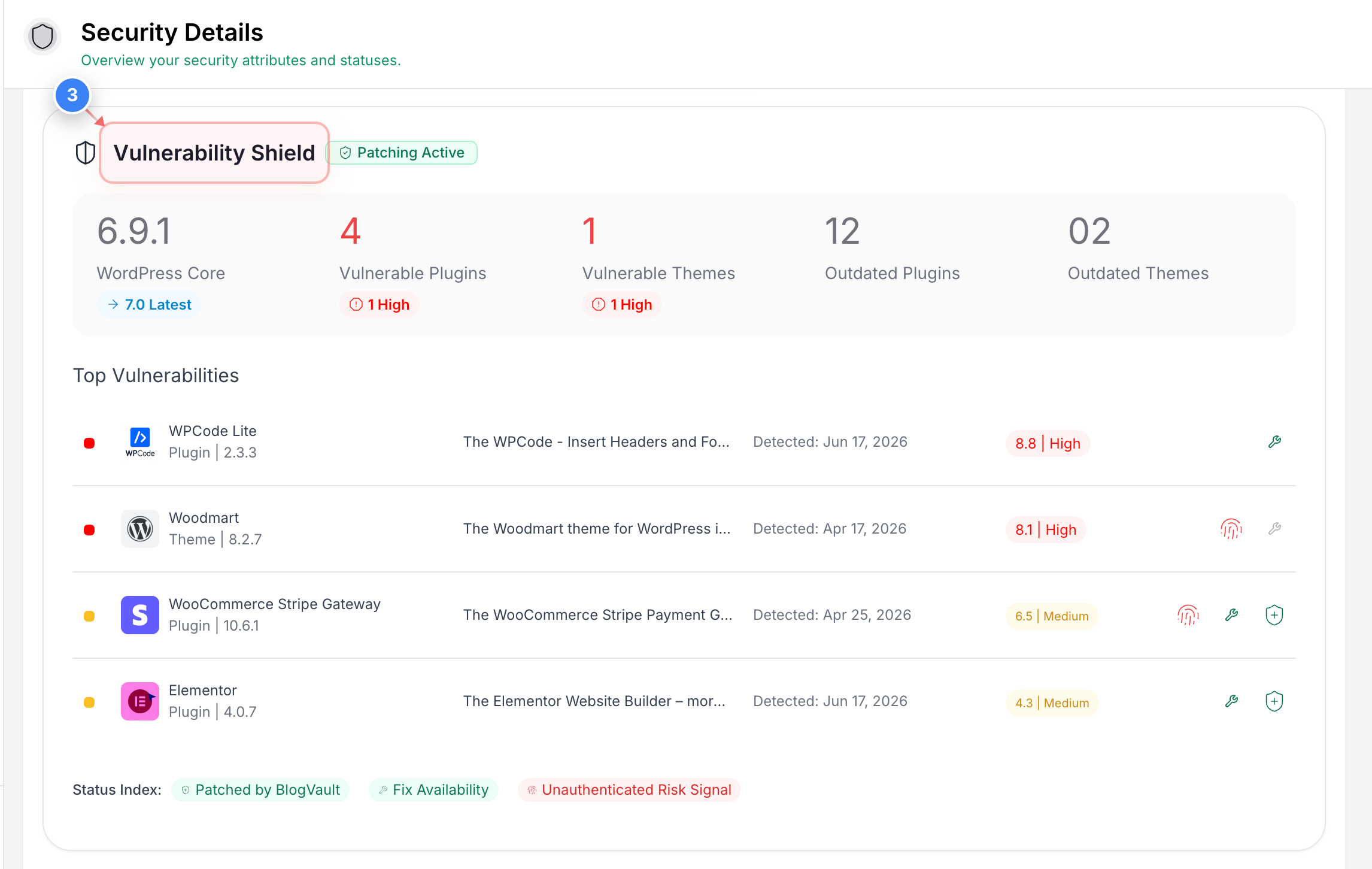Click the Top Vulnerabilities heading
The image size is (1372, 869).
click(156, 376)
